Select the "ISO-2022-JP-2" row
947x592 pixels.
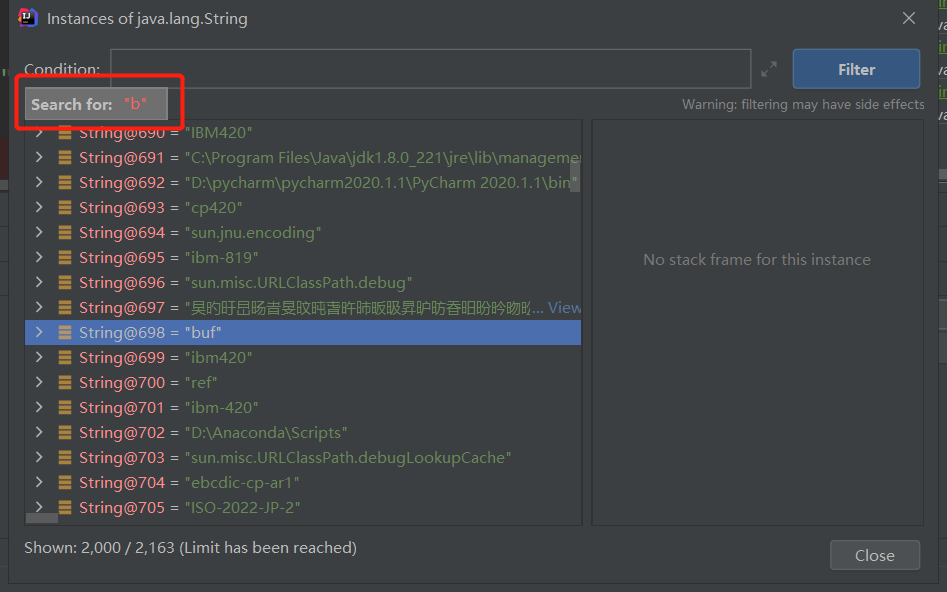click(303, 507)
